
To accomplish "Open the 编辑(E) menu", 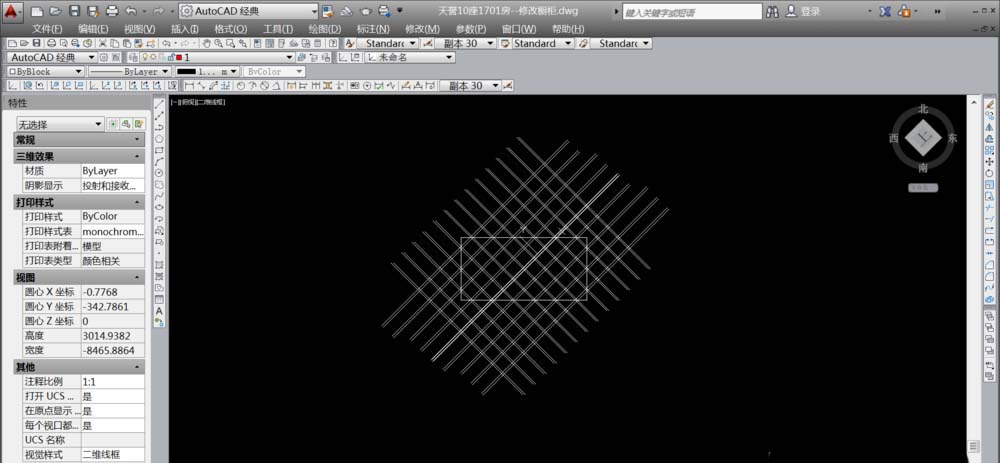I will pyautogui.click(x=93, y=29).
